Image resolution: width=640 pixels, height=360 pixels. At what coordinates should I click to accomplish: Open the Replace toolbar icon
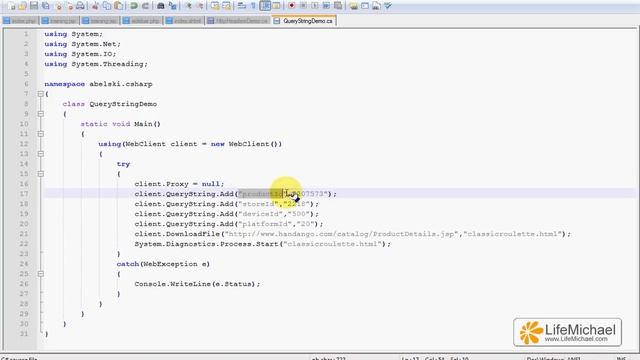point(172,6)
